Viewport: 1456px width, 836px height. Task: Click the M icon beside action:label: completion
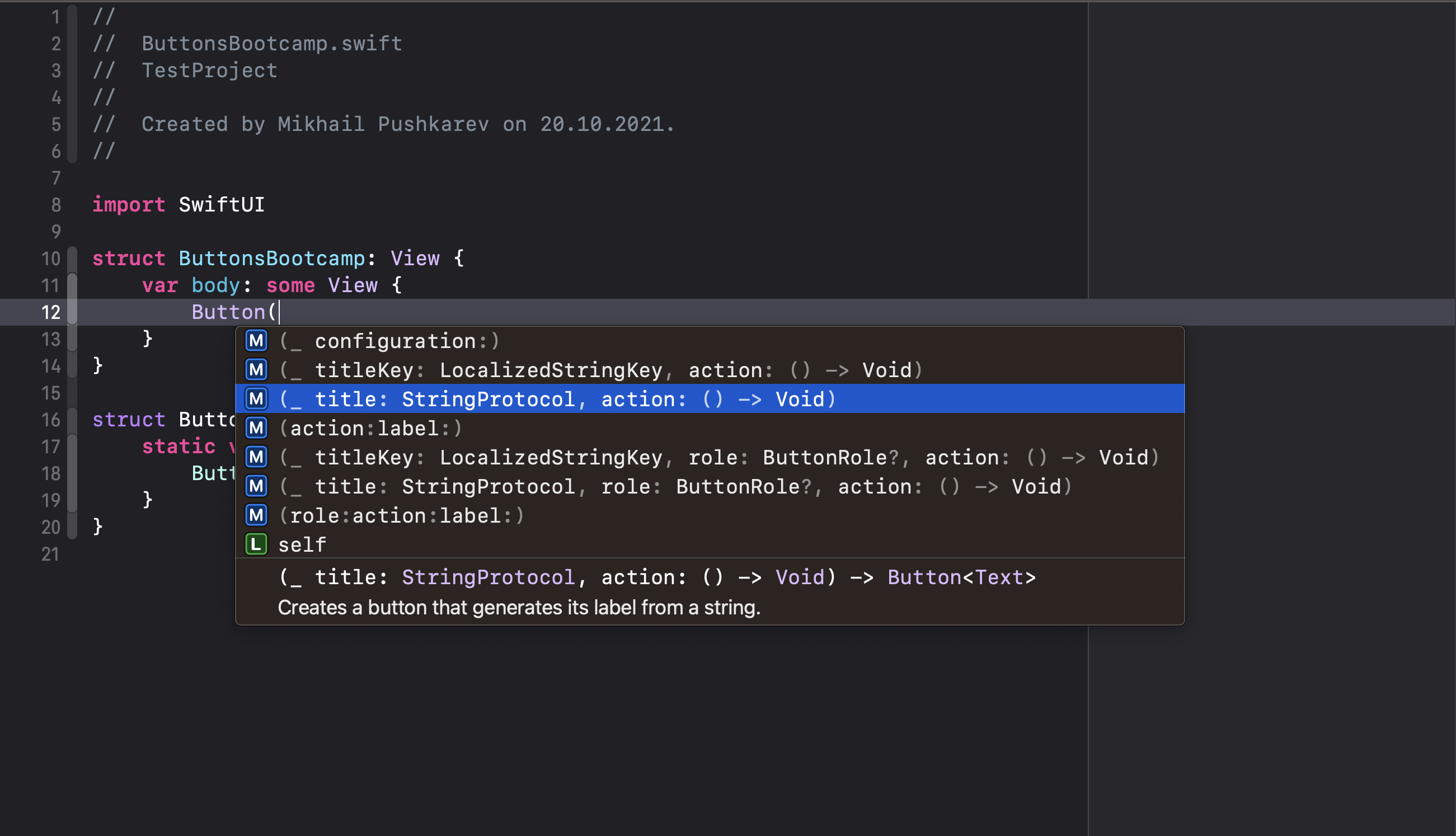pos(256,428)
